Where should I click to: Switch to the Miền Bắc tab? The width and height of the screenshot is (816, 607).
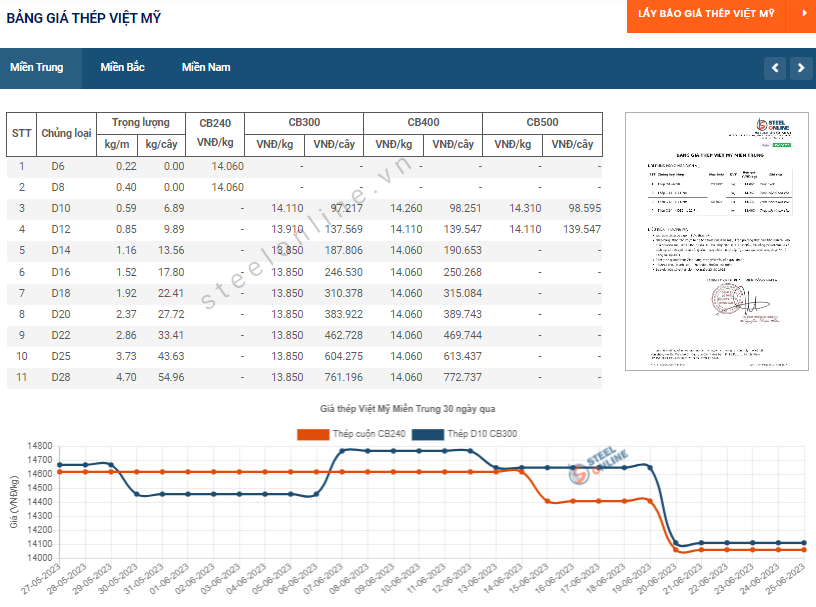click(x=122, y=68)
